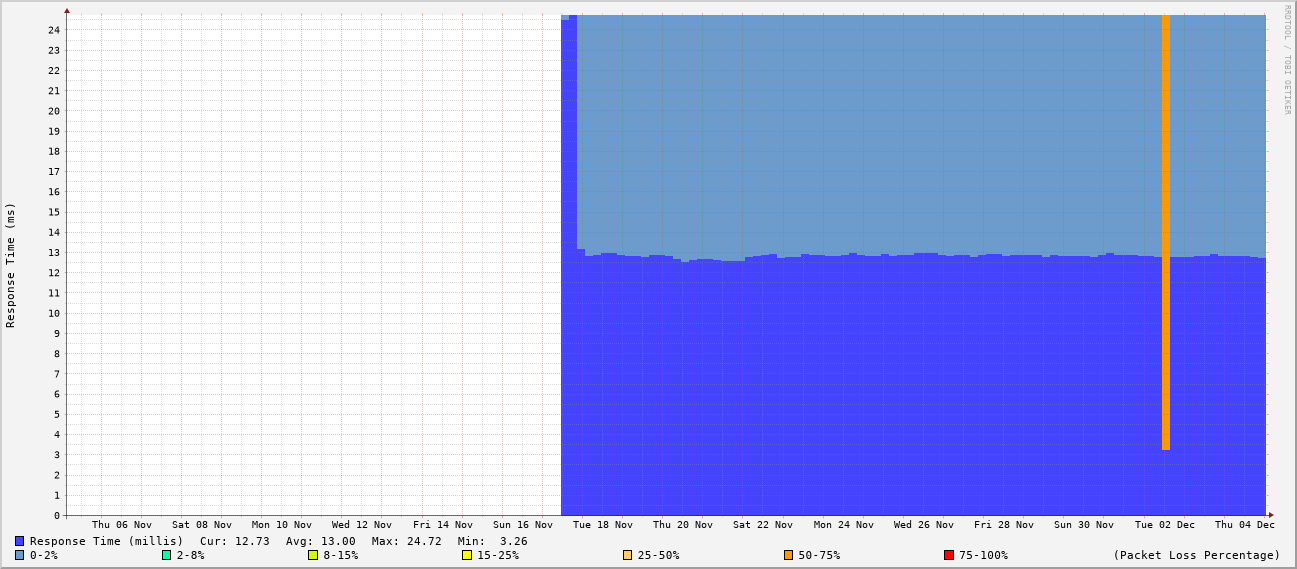This screenshot has height=569, width=1297.
Task: Click the 8-15% legend color box
Action: 313,555
